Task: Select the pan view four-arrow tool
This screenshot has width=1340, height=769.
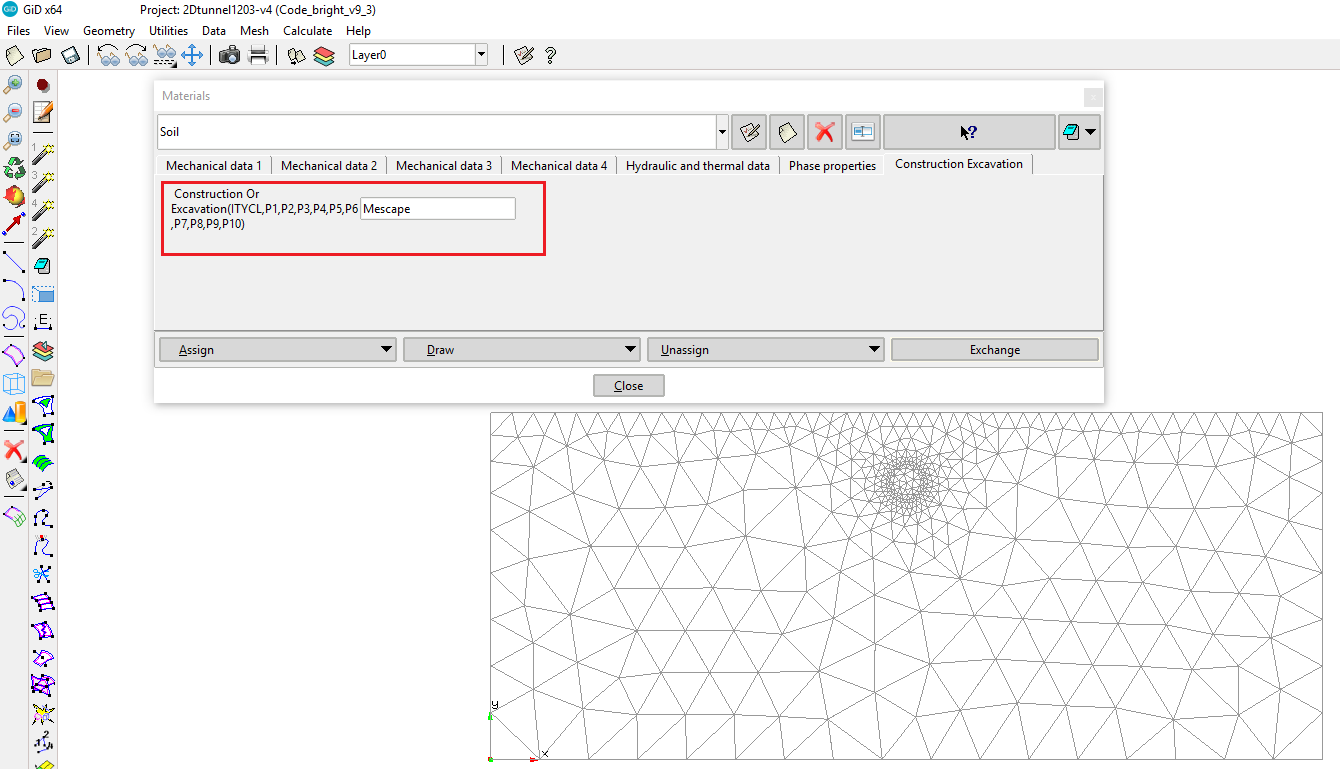Action: click(192, 55)
